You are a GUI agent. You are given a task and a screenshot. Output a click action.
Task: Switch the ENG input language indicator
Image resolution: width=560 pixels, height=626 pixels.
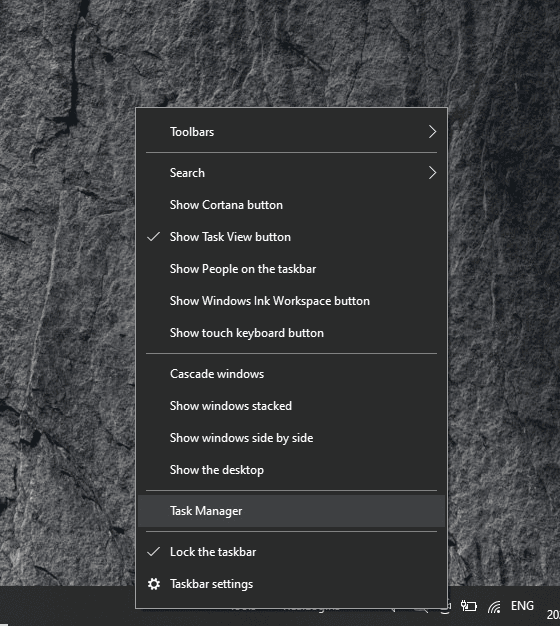[522, 606]
